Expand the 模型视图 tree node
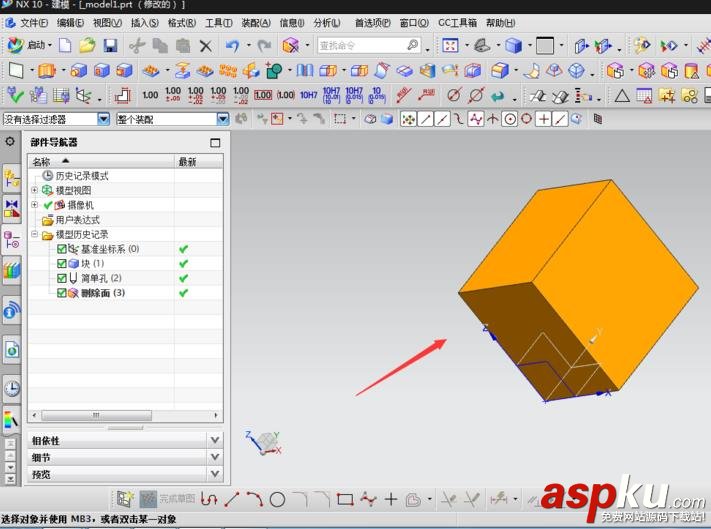Image resolution: width=711 pixels, height=529 pixels. (x=34, y=190)
